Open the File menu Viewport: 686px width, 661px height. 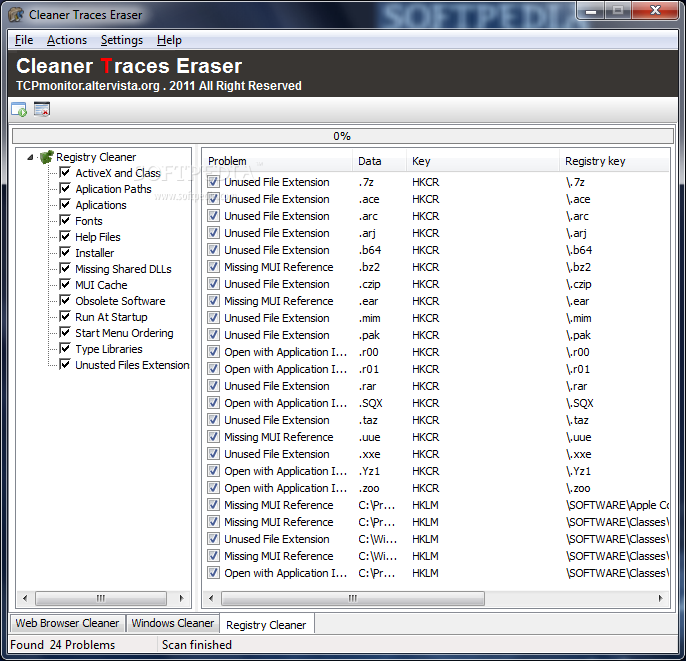(x=24, y=40)
